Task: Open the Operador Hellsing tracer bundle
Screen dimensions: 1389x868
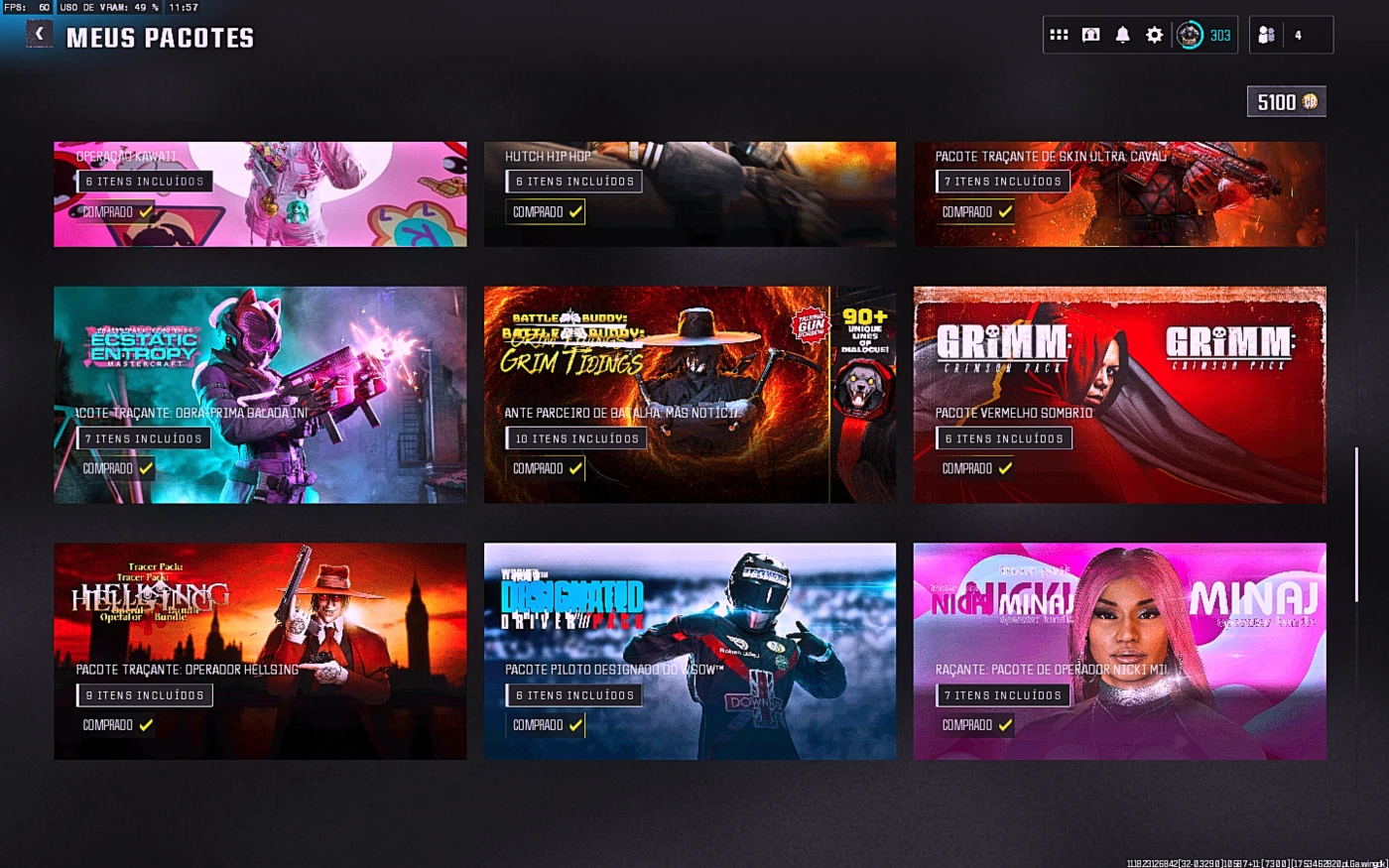Action: coord(260,651)
